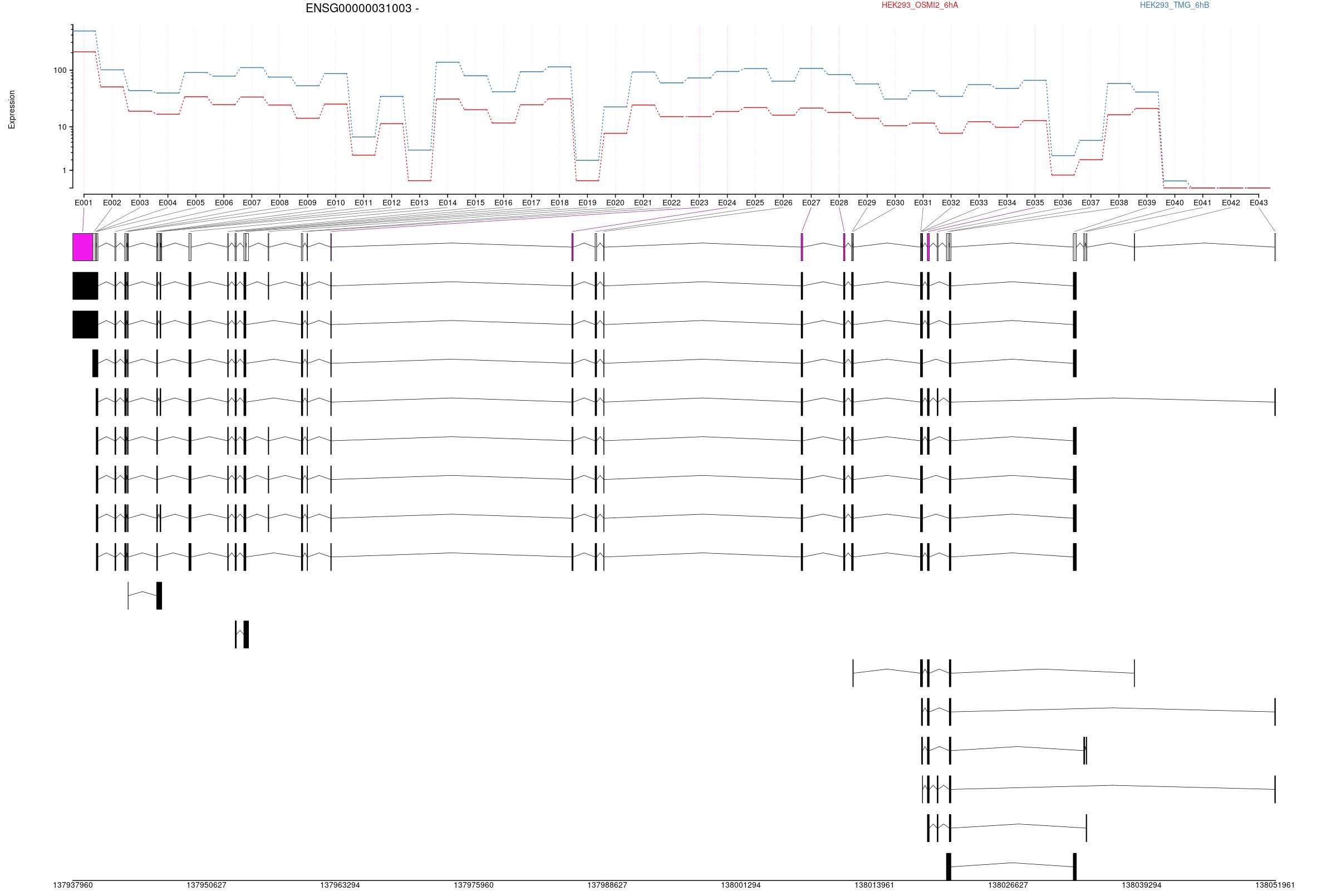The image size is (1336, 896).
Task: Click exon label E005
Action: coord(195,203)
